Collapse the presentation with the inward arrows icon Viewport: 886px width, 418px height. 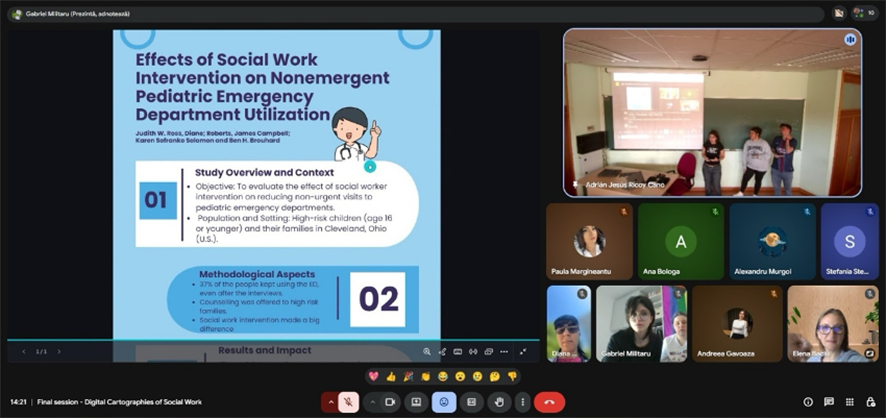pyautogui.click(x=523, y=351)
